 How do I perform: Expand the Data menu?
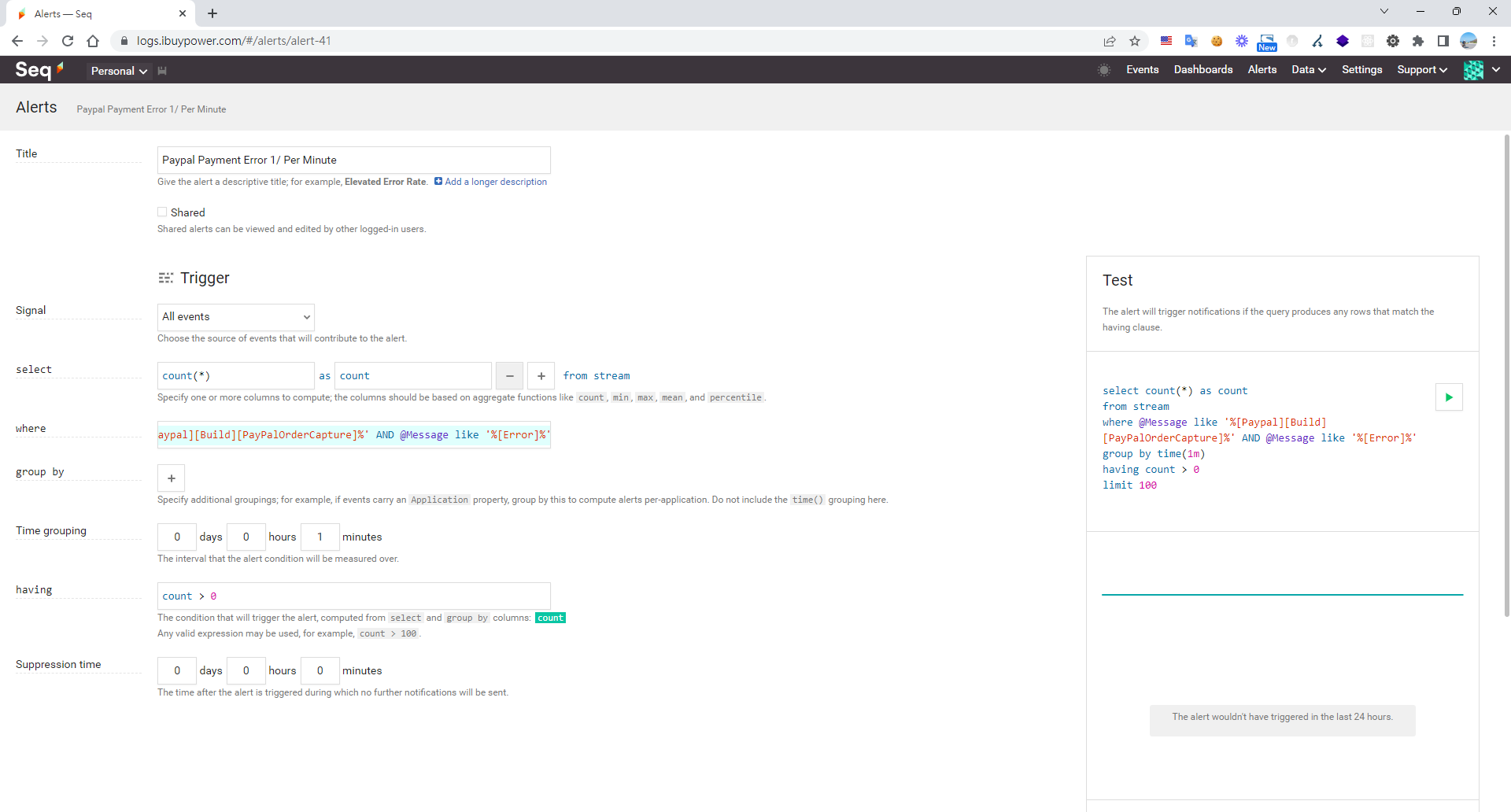pos(1308,70)
